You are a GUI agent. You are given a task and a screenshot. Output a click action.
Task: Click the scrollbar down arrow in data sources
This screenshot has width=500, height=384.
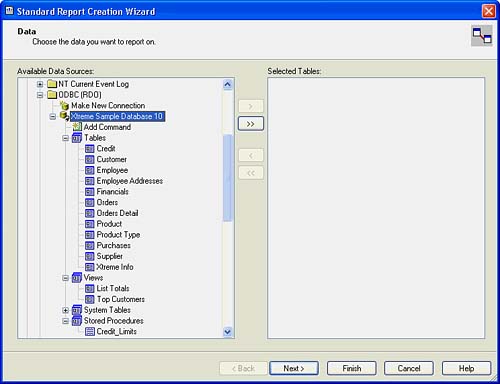pyautogui.click(x=228, y=332)
